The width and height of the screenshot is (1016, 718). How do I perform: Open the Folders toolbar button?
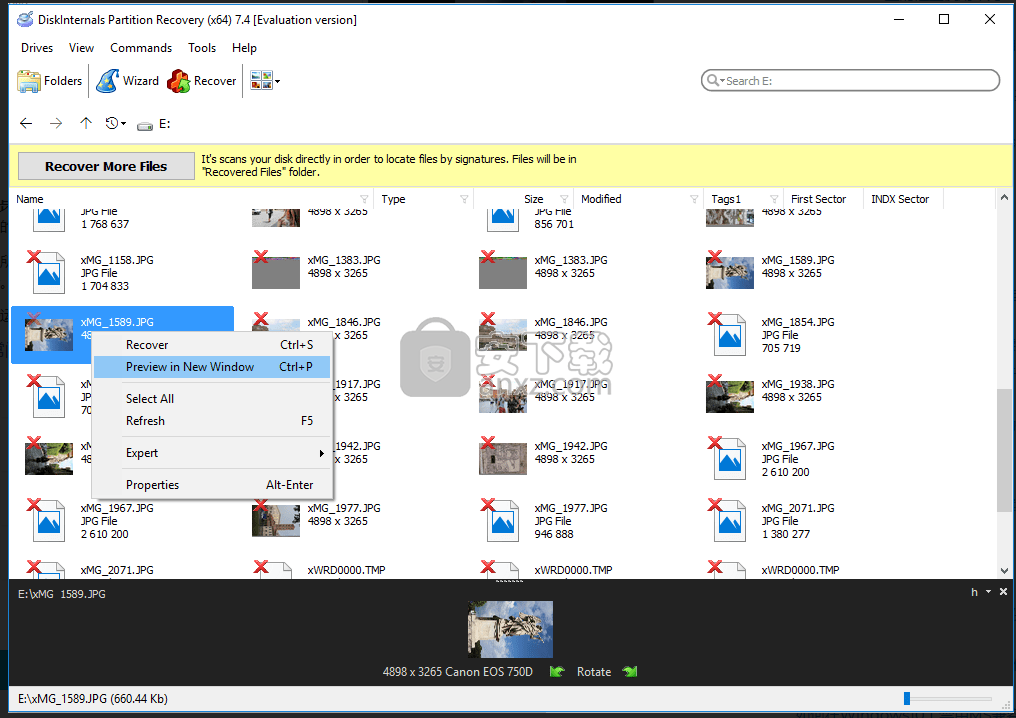[x=50, y=81]
